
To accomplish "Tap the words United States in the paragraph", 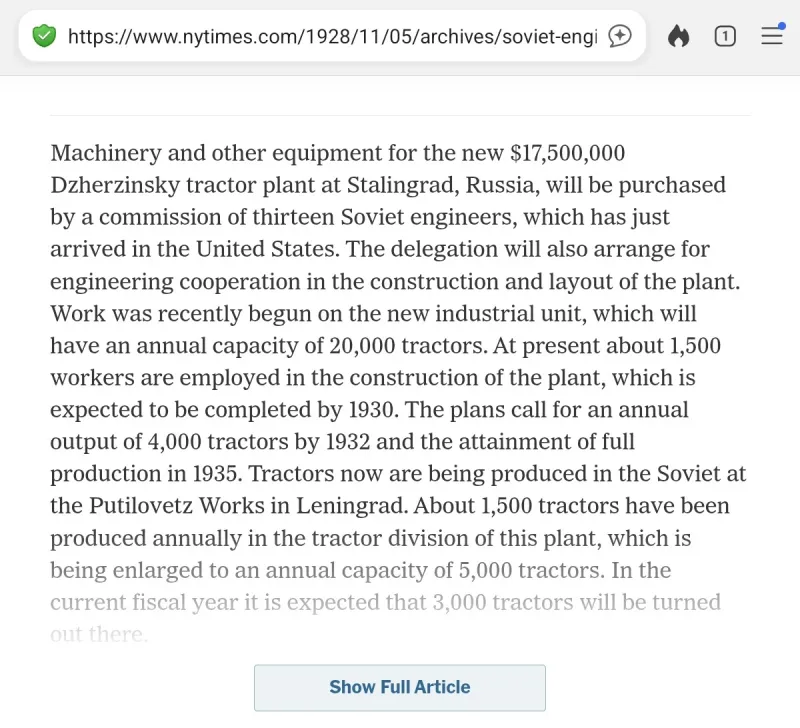I will pos(267,249).
